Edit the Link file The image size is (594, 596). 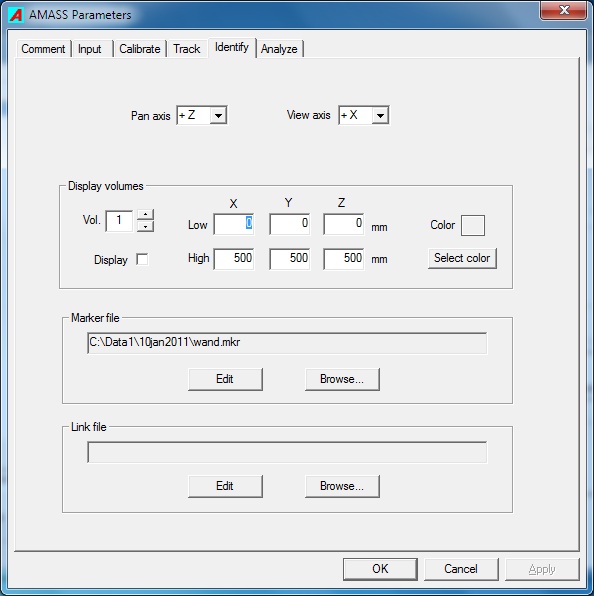click(225, 486)
